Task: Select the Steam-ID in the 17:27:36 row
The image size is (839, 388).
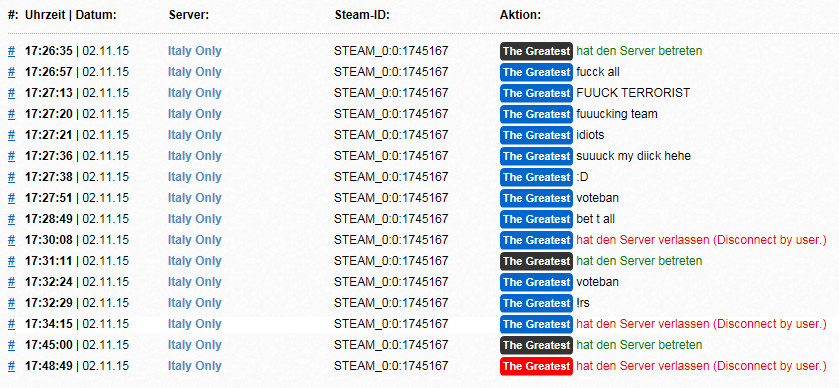Action: pos(391,156)
